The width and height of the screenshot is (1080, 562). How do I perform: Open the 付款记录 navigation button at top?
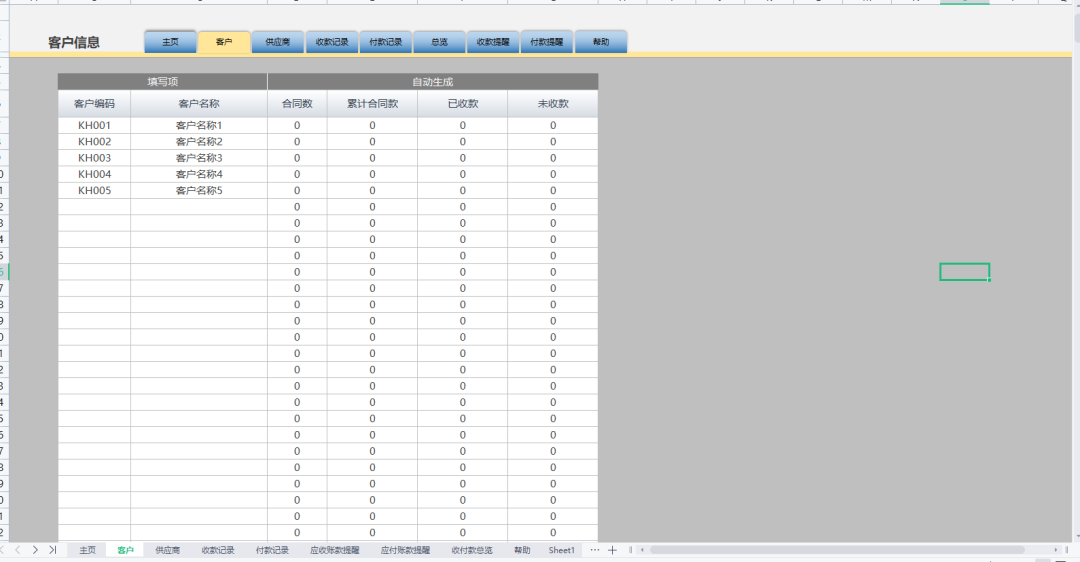click(385, 41)
